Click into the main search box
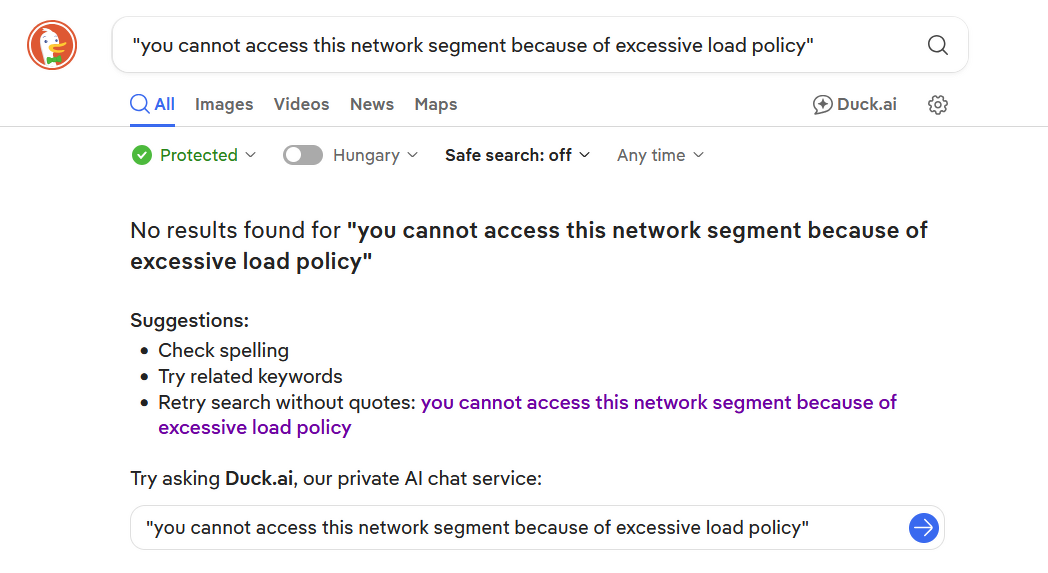This screenshot has height=573, width=1048. pos(519,45)
